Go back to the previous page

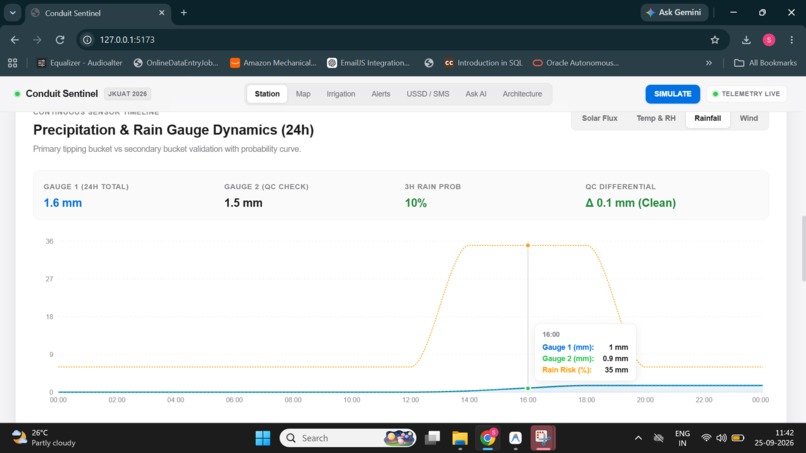pos(14,40)
